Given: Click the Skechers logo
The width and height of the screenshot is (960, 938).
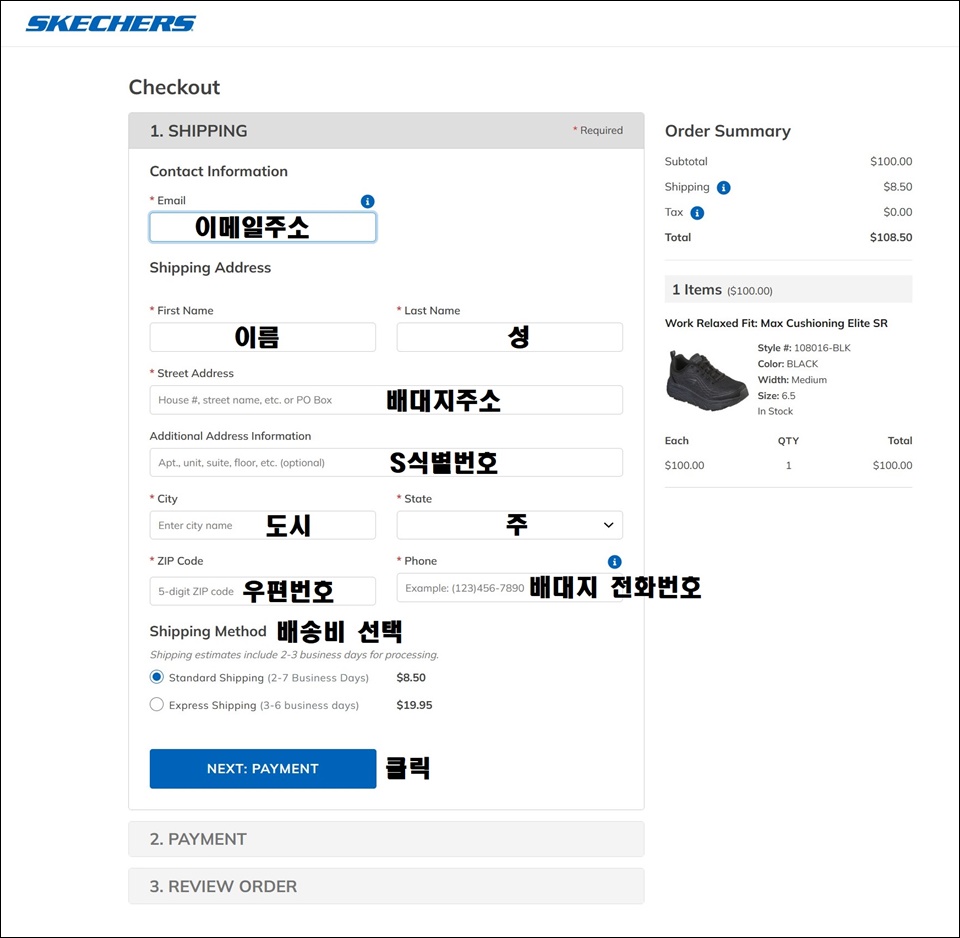Looking at the screenshot, I should tap(111, 23).
